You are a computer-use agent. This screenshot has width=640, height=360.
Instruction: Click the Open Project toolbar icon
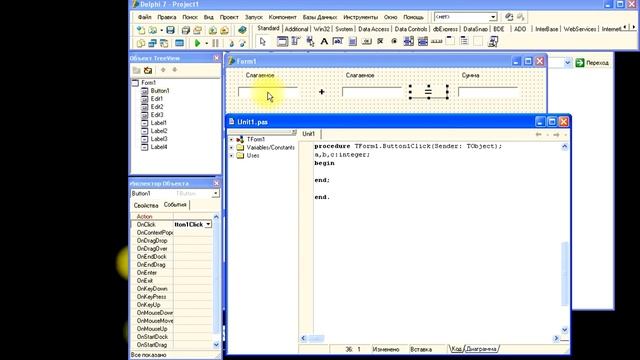pyautogui.click(x=198, y=30)
